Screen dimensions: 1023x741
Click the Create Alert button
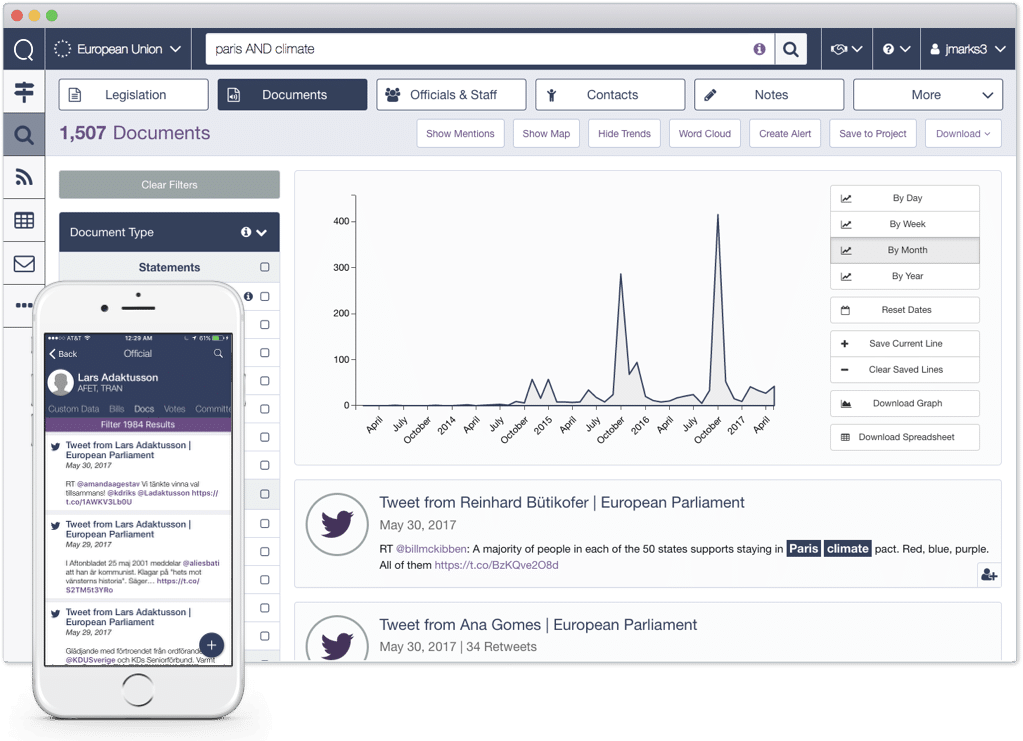click(x=785, y=134)
